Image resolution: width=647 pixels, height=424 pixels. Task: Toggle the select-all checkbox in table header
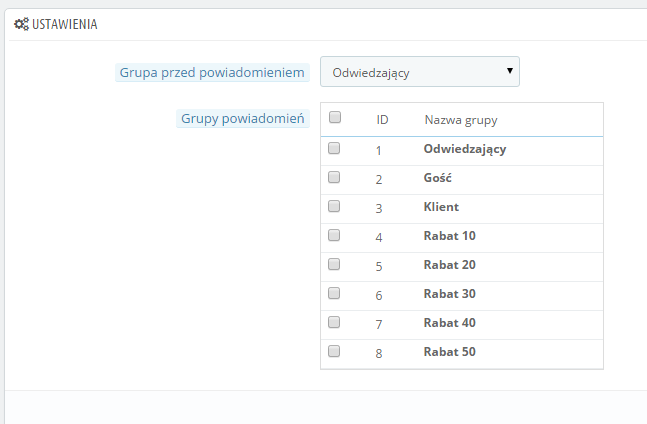tap(335, 117)
